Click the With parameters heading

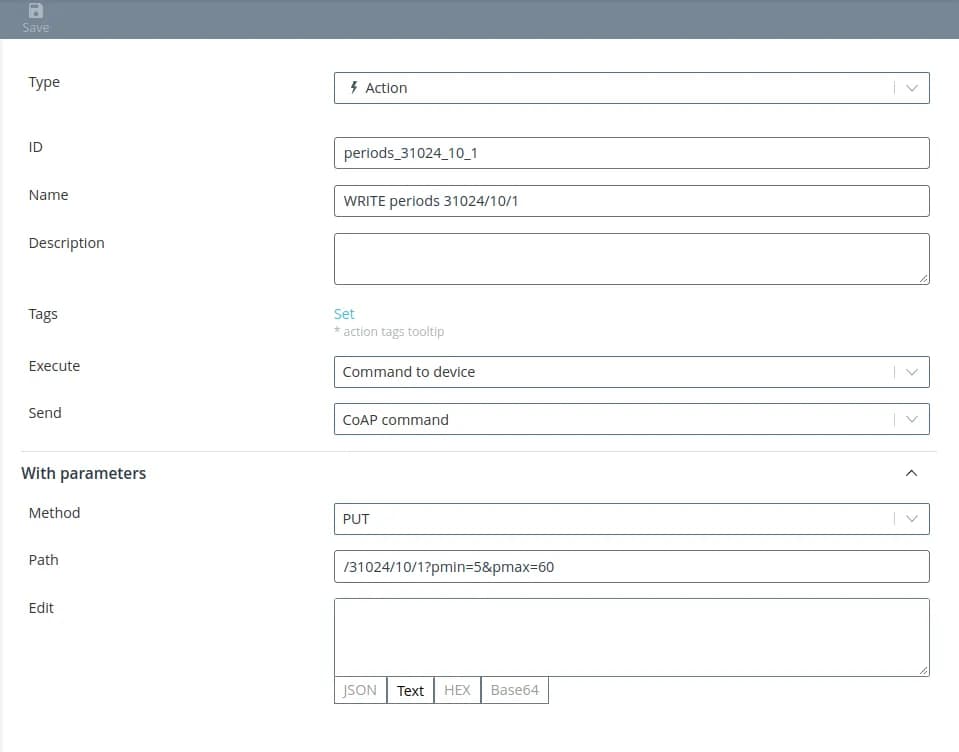pyautogui.click(x=84, y=473)
